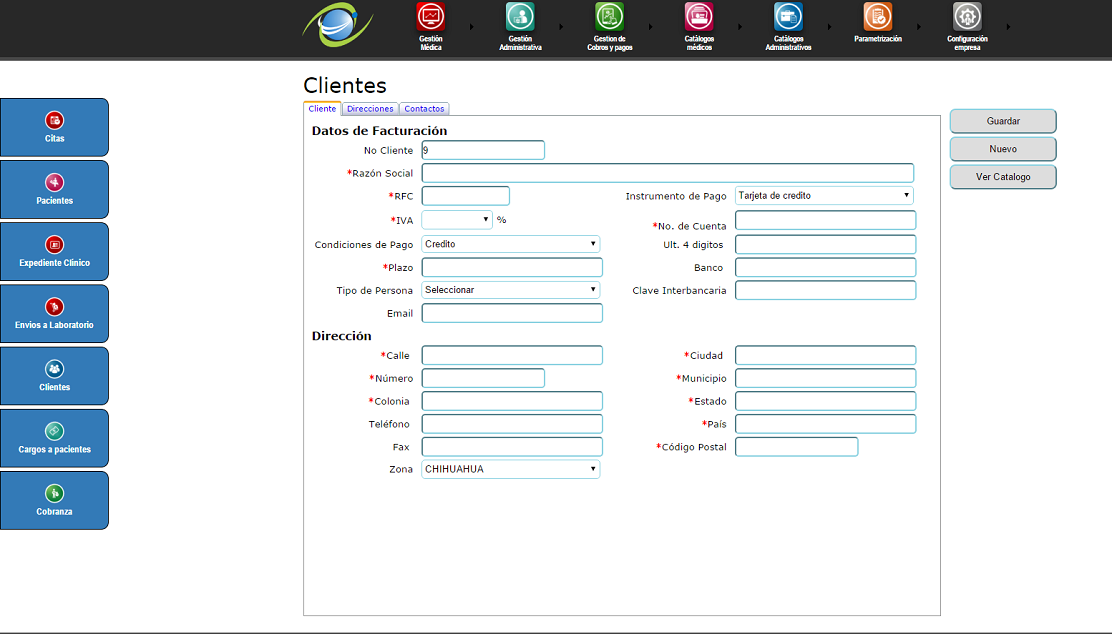Open Citas from the sidebar

[x=55, y=127]
